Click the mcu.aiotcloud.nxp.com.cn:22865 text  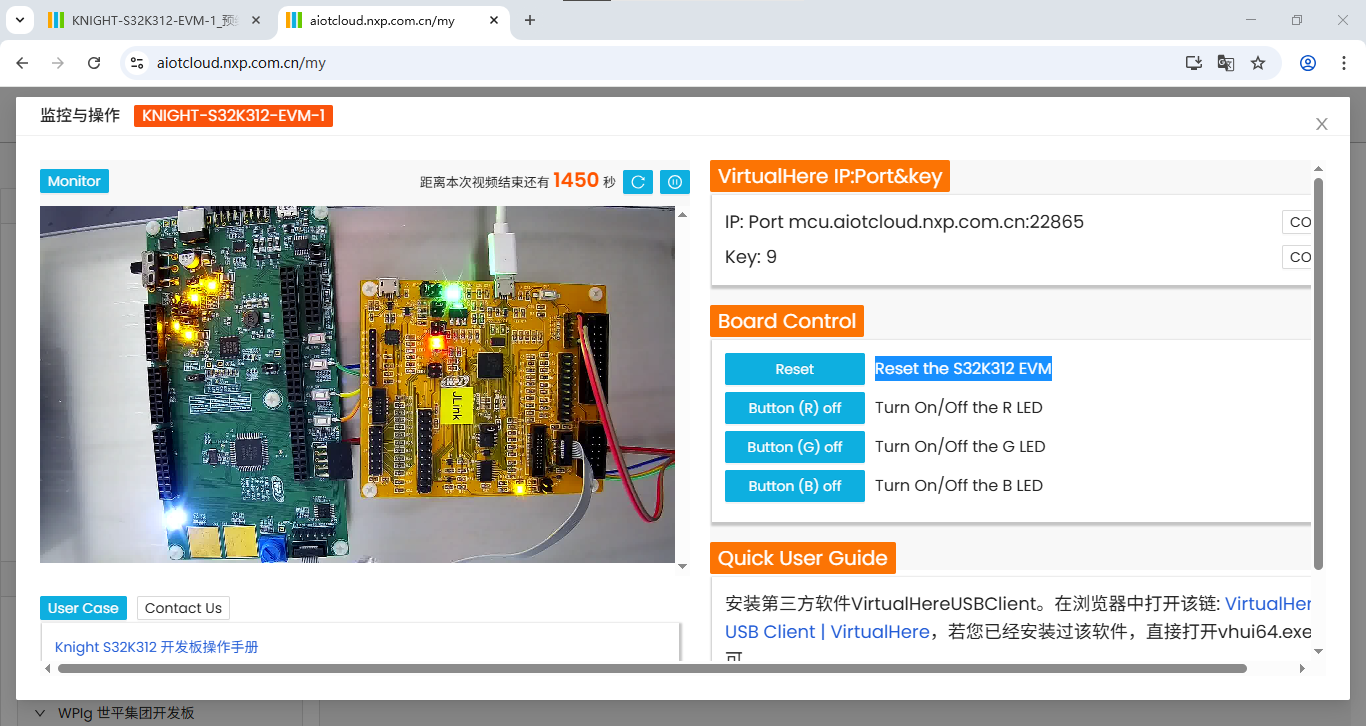[x=936, y=222]
